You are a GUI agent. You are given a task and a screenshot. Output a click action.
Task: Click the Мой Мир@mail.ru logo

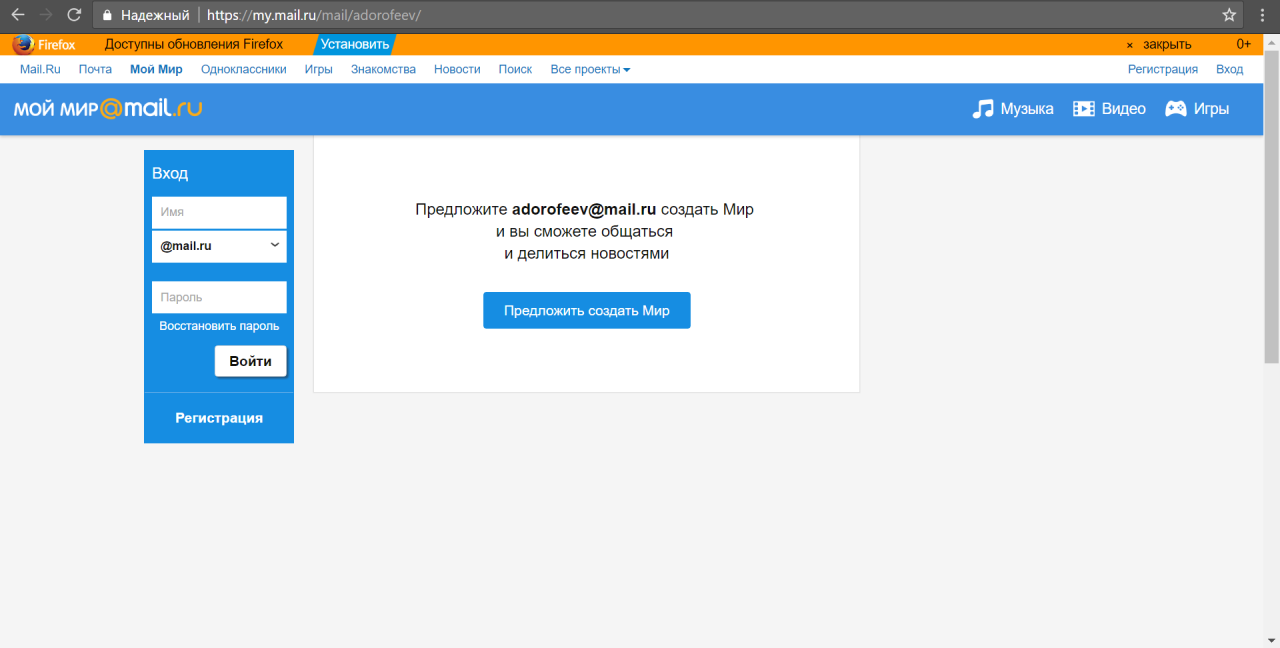[x=108, y=109]
